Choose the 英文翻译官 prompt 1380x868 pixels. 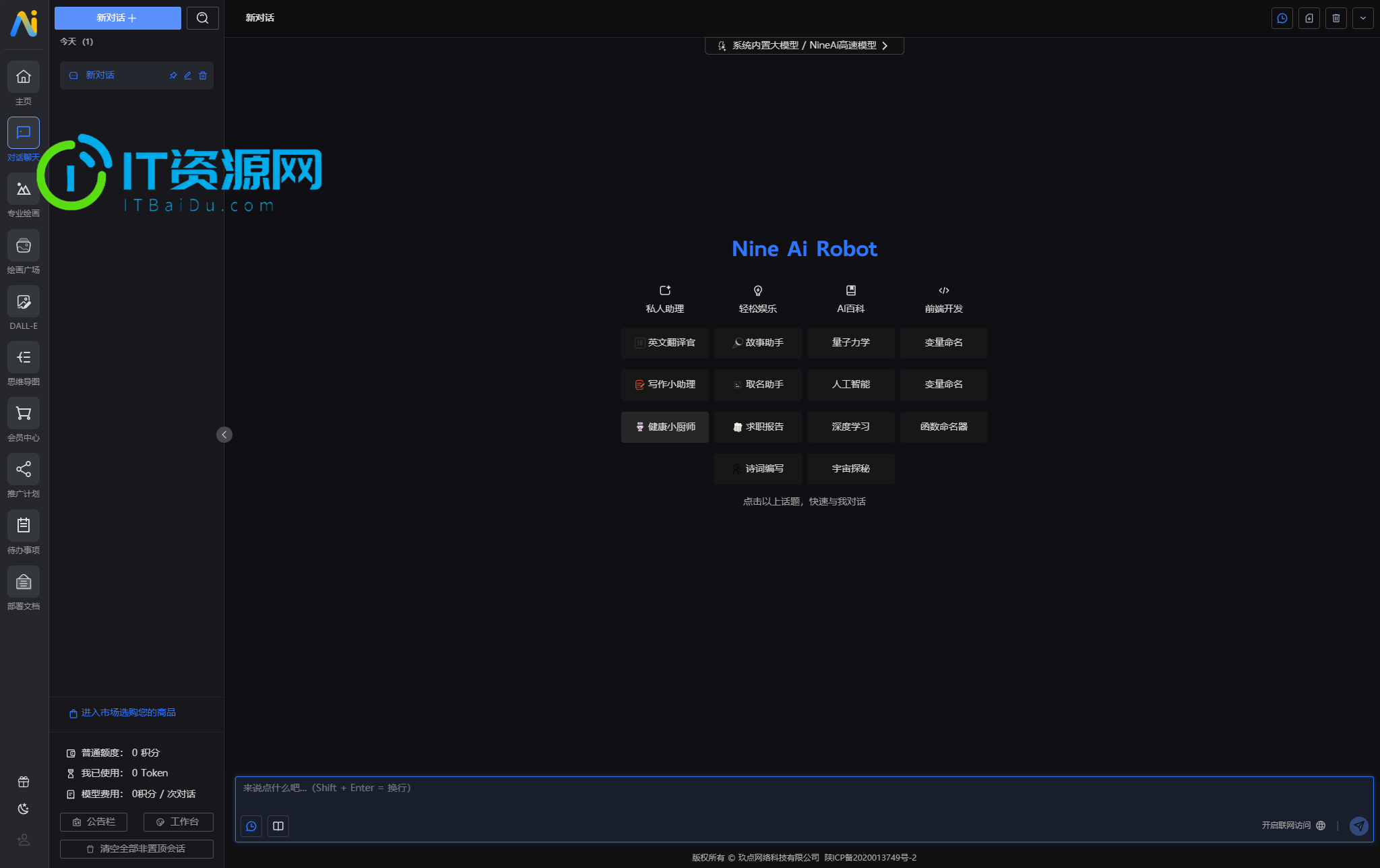(x=665, y=343)
